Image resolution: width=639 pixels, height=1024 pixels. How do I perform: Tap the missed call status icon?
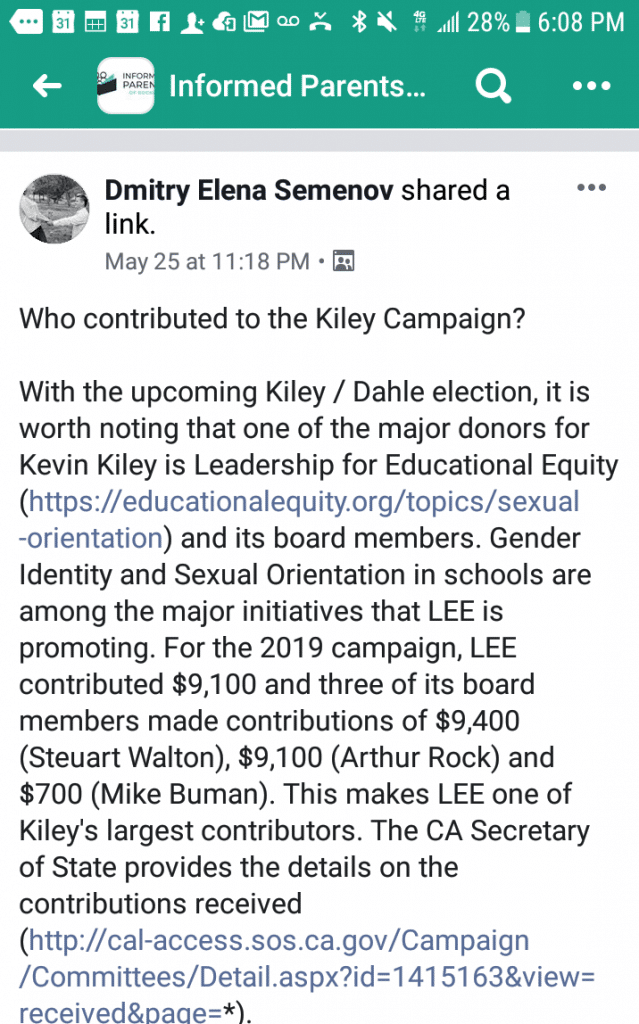pyautogui.click(x=320, y=21)
